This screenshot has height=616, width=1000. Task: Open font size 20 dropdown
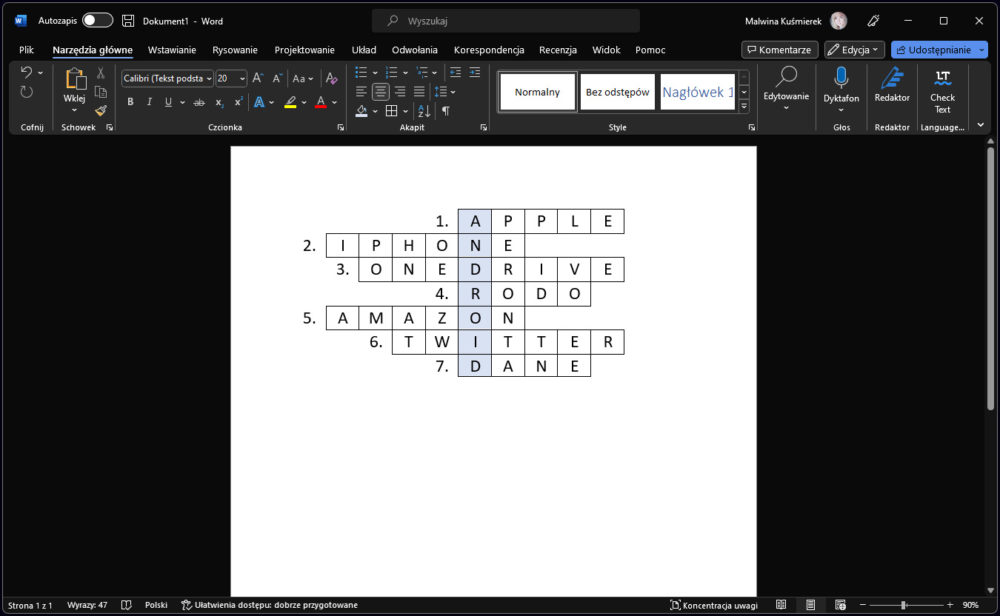tap(242, 79)
